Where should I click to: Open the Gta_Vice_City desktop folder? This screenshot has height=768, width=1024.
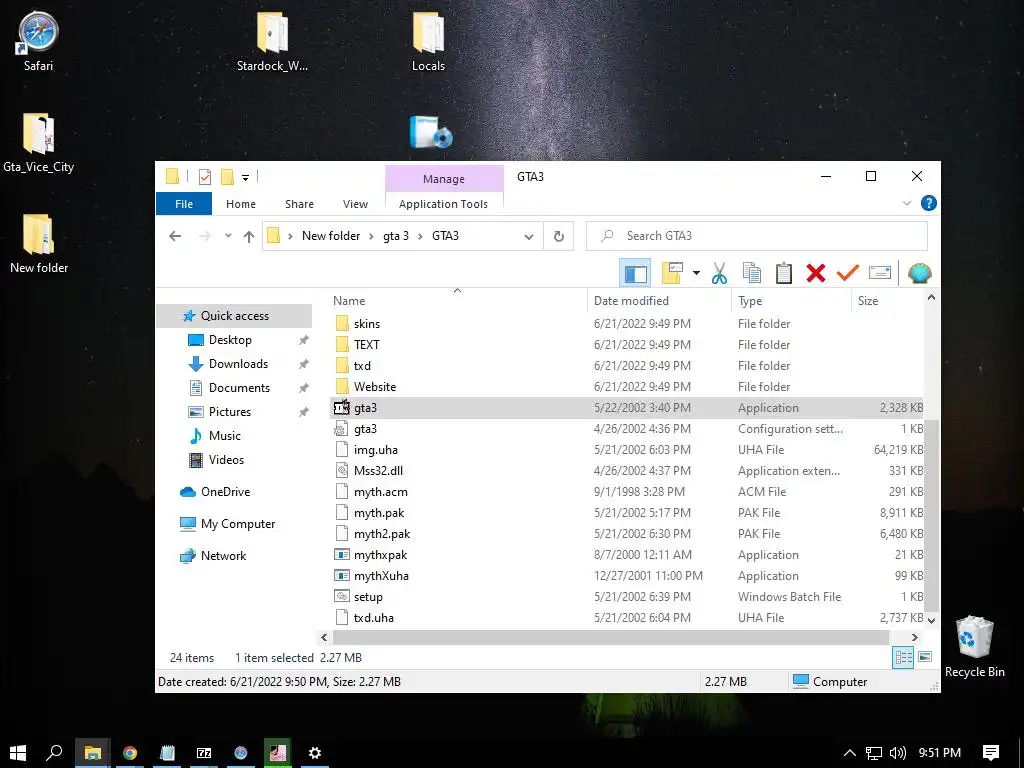coord(39,143)
